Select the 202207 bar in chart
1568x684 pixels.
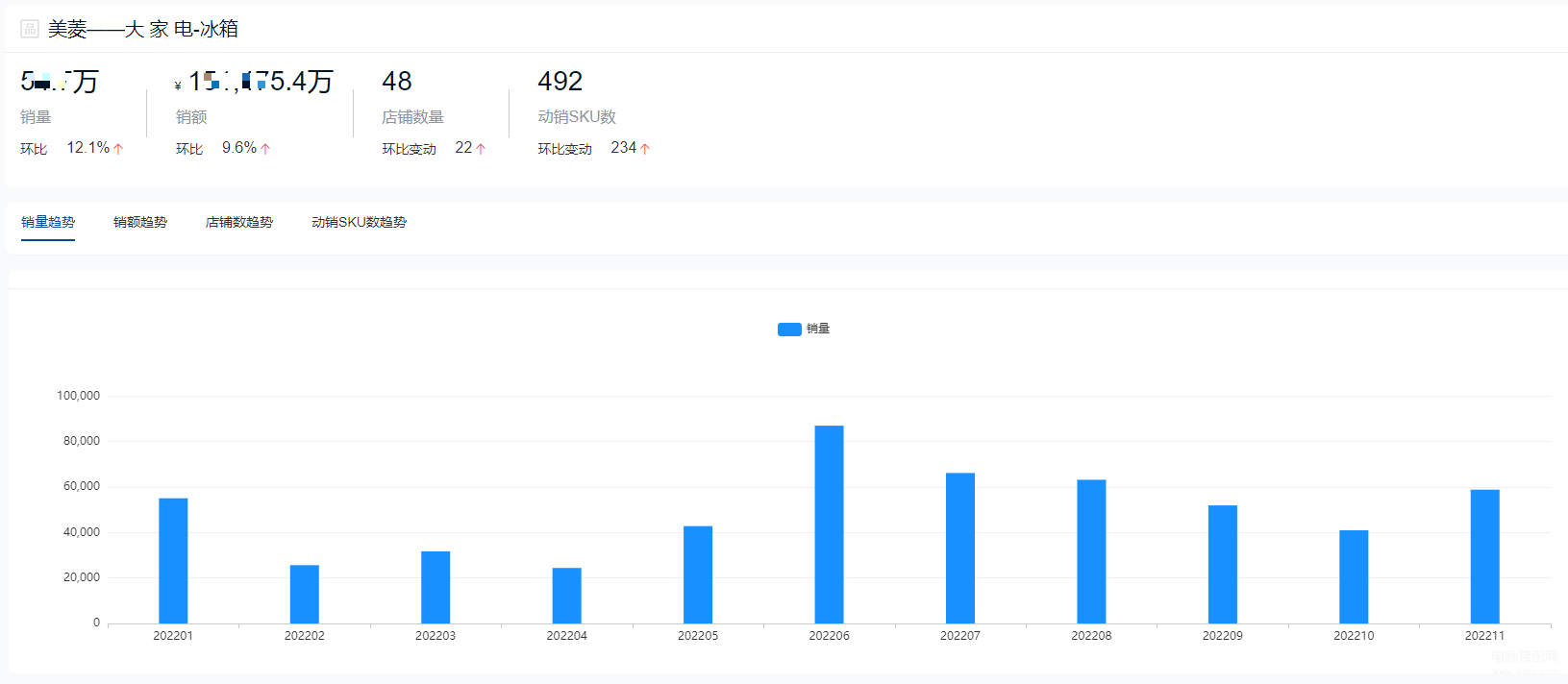(x=960, y=549)
